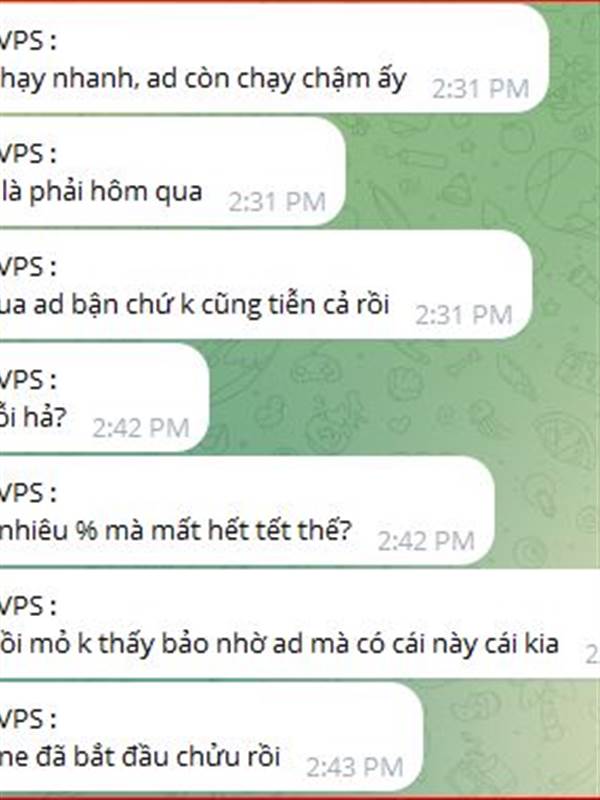The image size is (600, 800).
Task: Click the 2:43 PM timestamp on the last message
Action: click(355, 768)
